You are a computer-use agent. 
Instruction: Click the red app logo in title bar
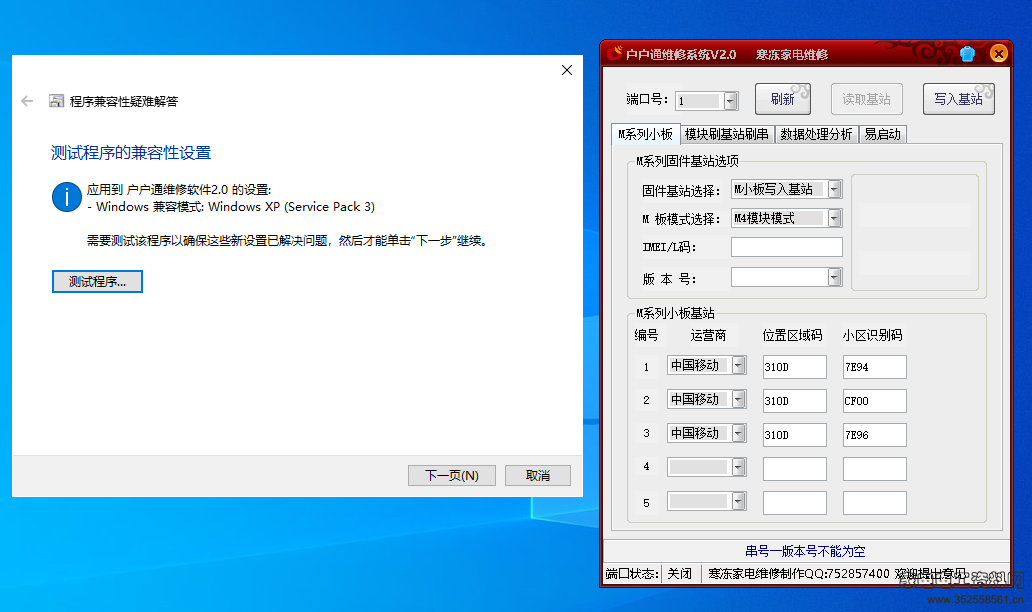615,54
